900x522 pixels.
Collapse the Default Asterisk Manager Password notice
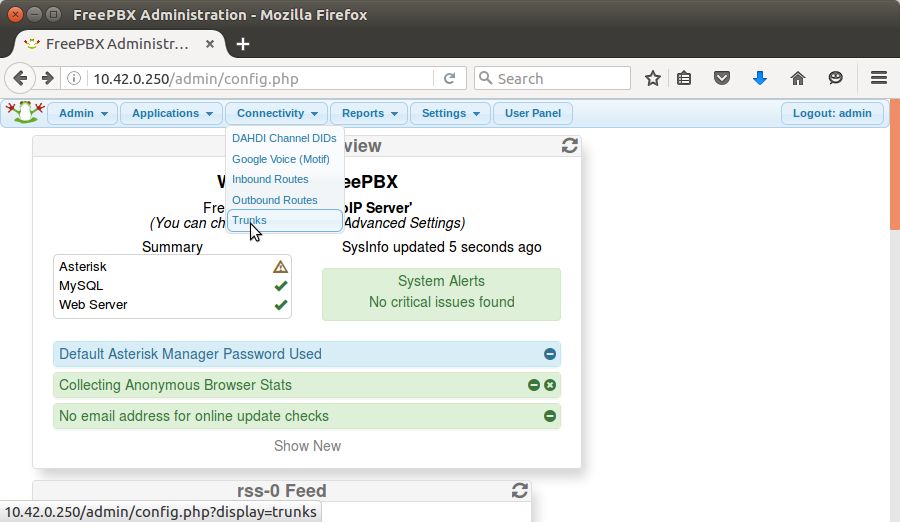(x=550, y=354)
